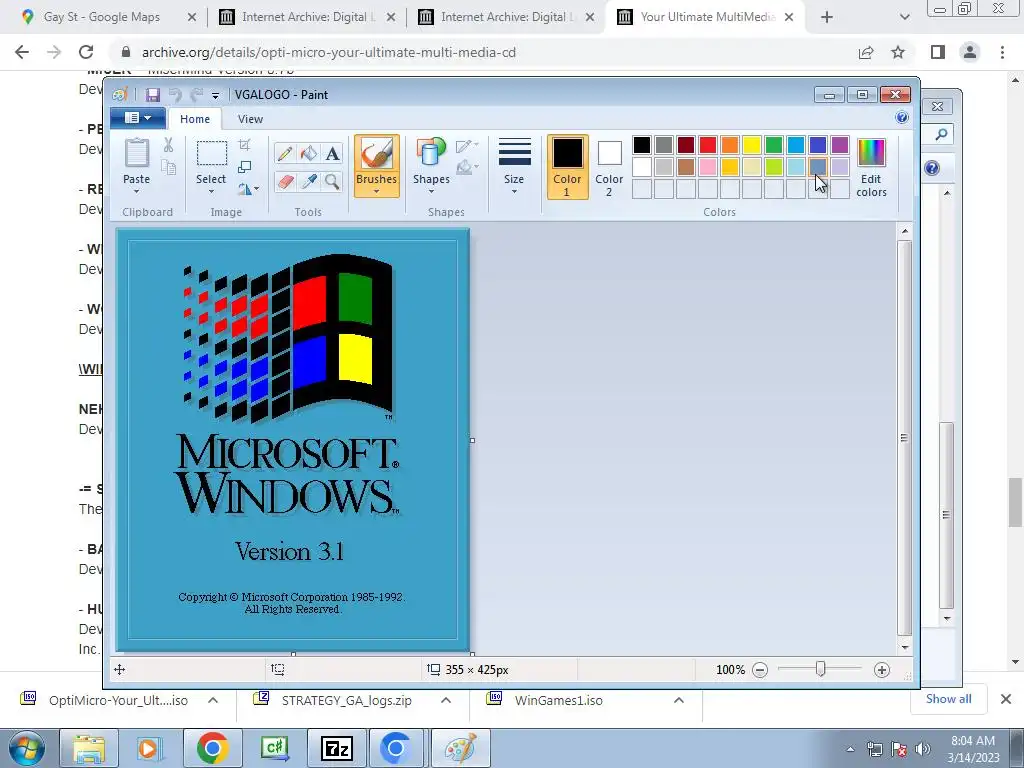Open the Paint application menu button
Viewport: 1024px width, 768px height.
coord(137,118)
